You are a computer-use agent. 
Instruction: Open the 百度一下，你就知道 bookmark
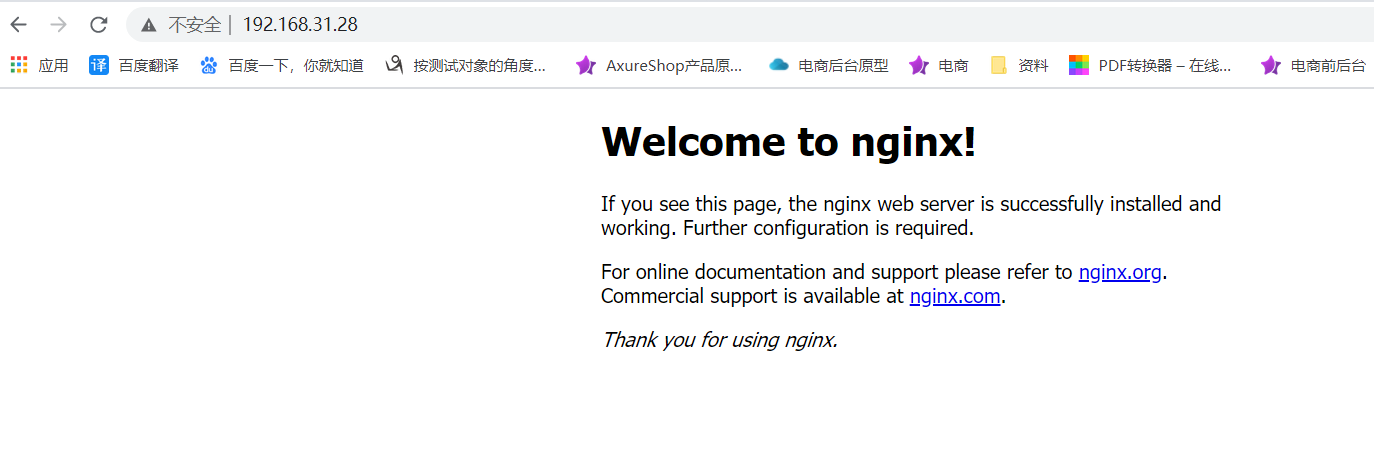pyautogui.click(x=281, y=65)
